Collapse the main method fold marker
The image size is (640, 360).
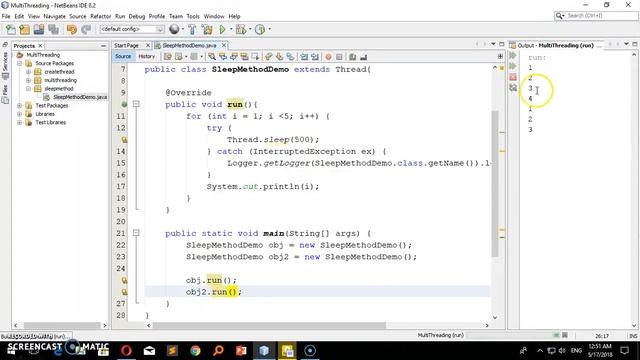[136, 233]
